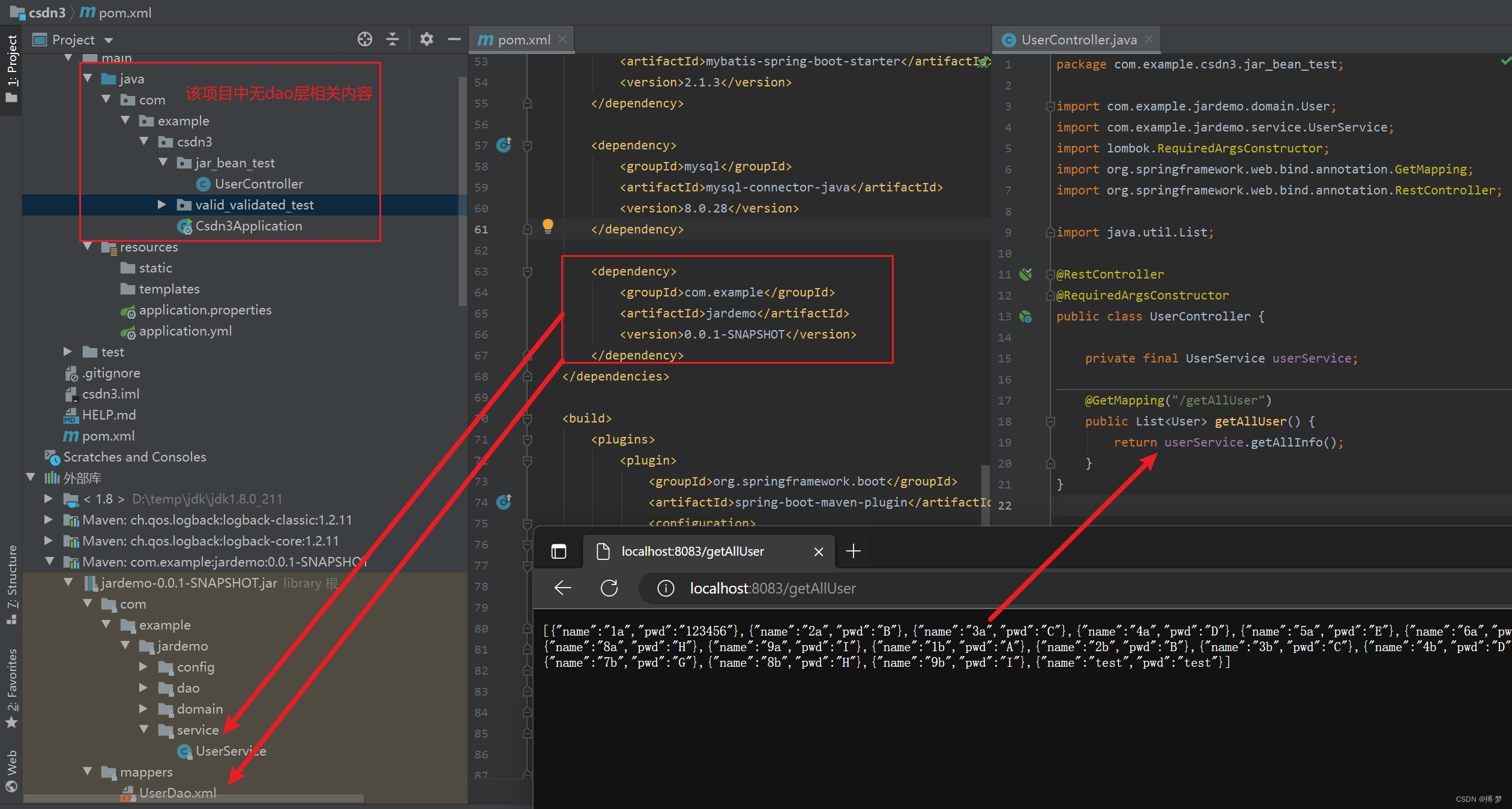This screenshot has width=1512, height=809.
Task: Expand the valid_validated_test package
Action: tap(162, 205)
